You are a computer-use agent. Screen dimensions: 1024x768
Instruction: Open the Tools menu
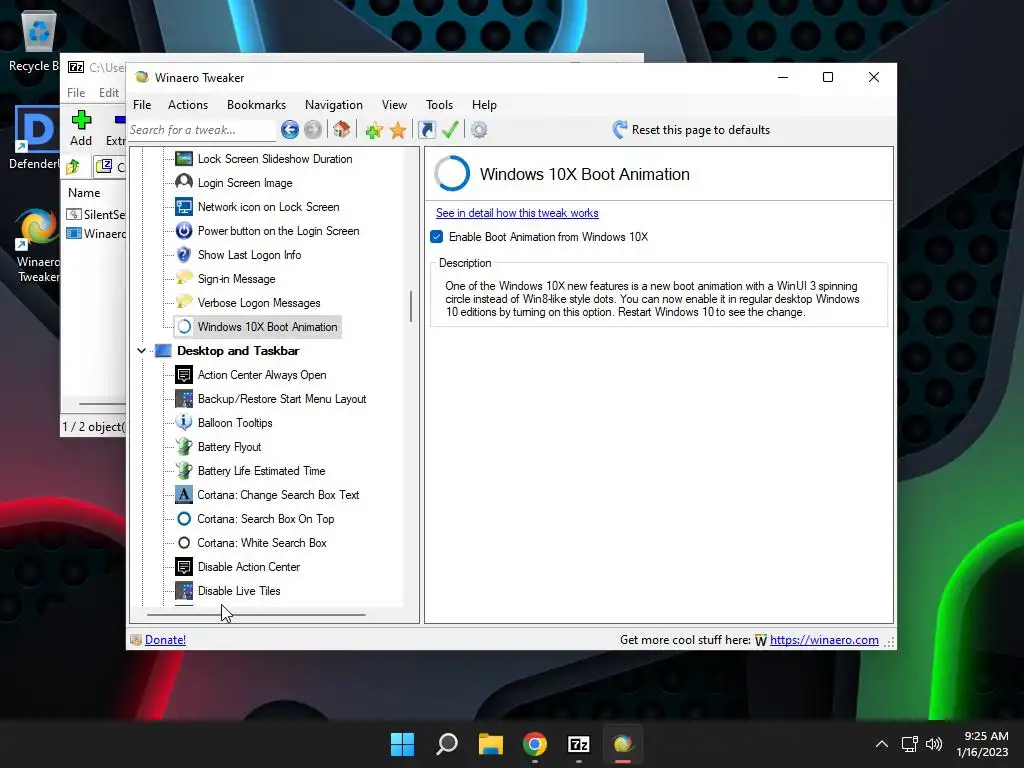[440, 105]
